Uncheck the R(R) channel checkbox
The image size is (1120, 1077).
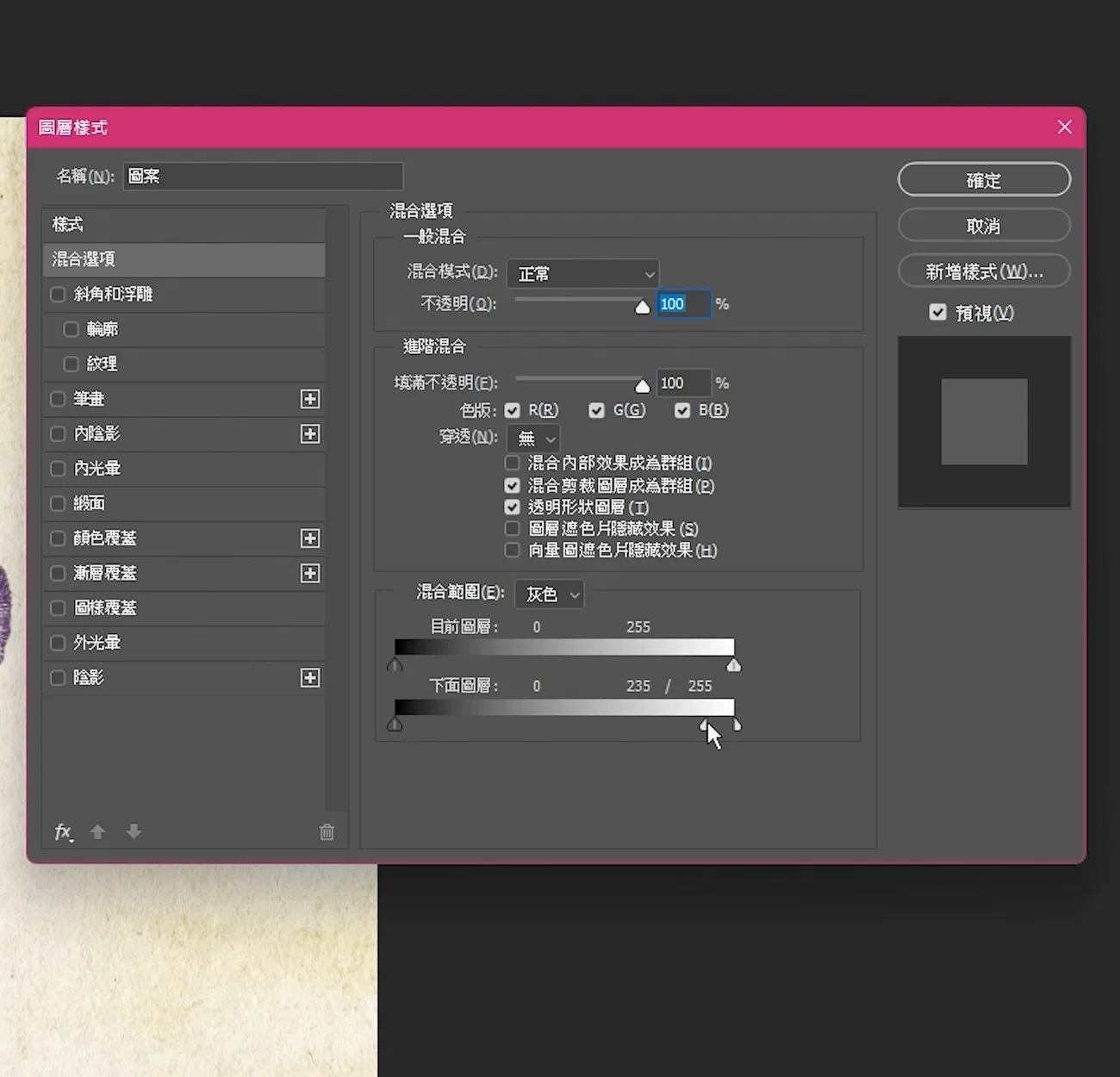(513, 410)
